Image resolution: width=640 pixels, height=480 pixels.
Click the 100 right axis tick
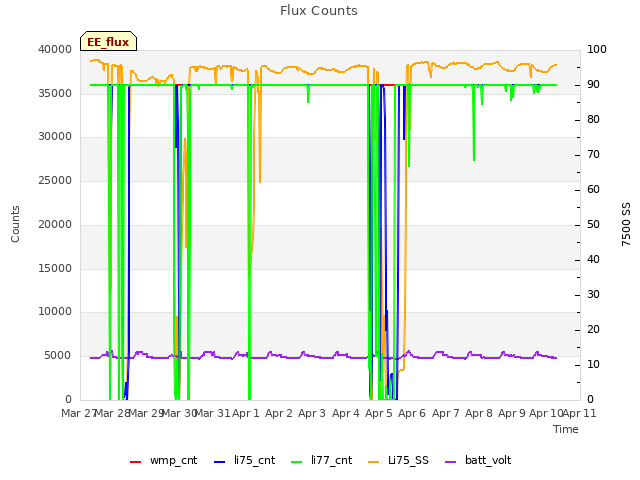(x=597, y=49)
